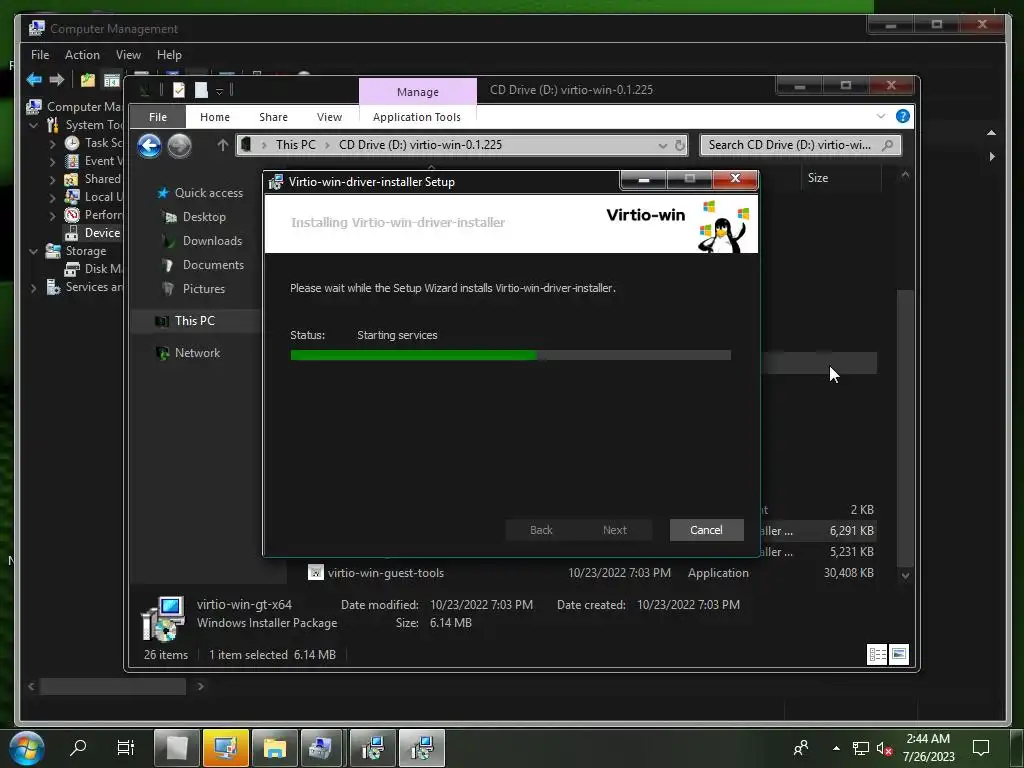Click Up one level folder icon in Computer Management
Viewport: 1024px width, 768px height.
point(88,80)
